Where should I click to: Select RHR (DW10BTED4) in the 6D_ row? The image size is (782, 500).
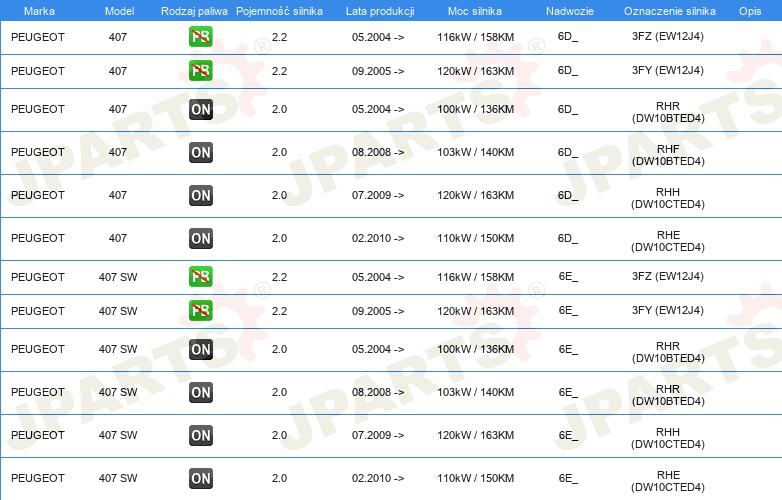click(668, 112)
